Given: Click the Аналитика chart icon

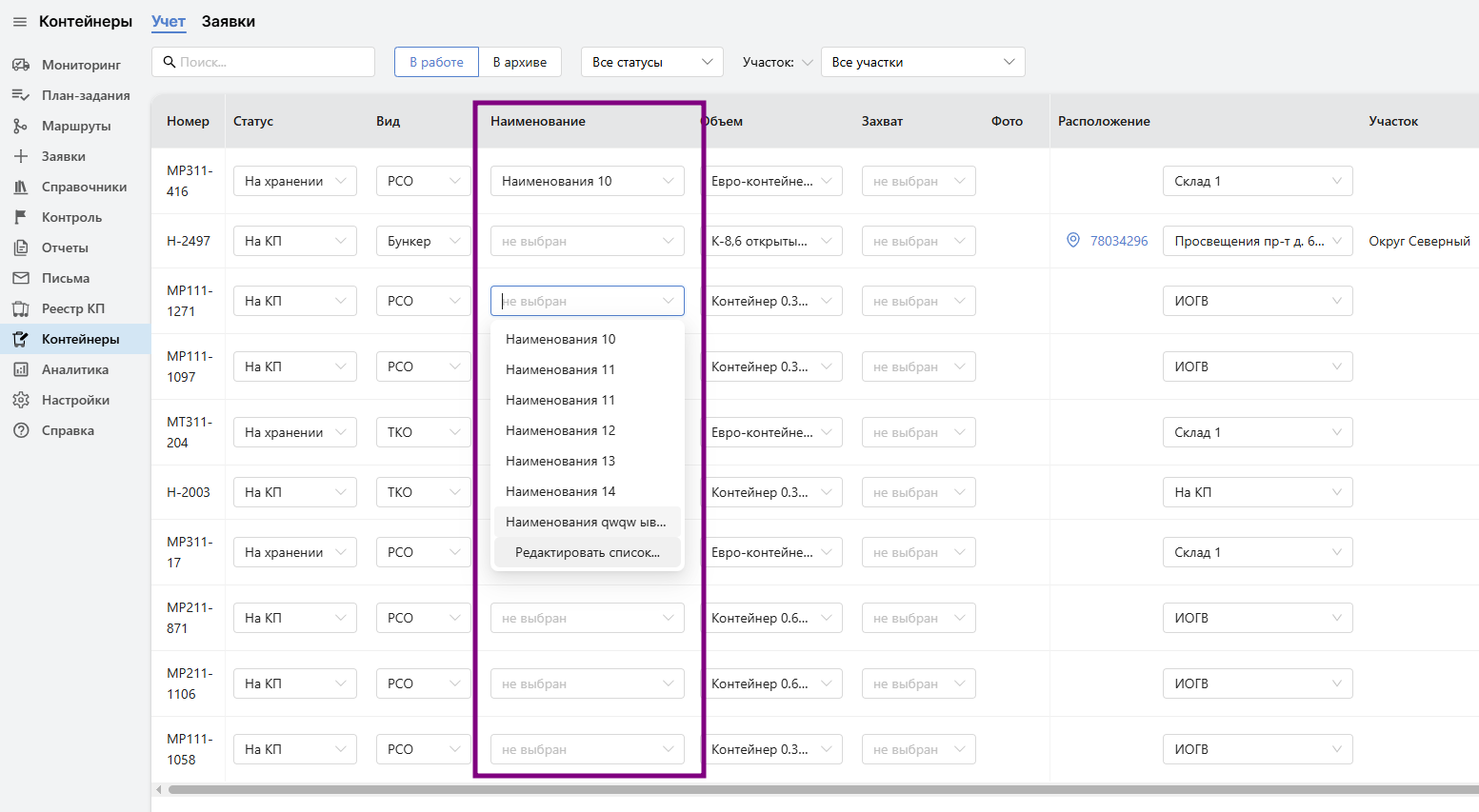Looking at the screenshot, I should pyautogui.click(x=20, y=369).
